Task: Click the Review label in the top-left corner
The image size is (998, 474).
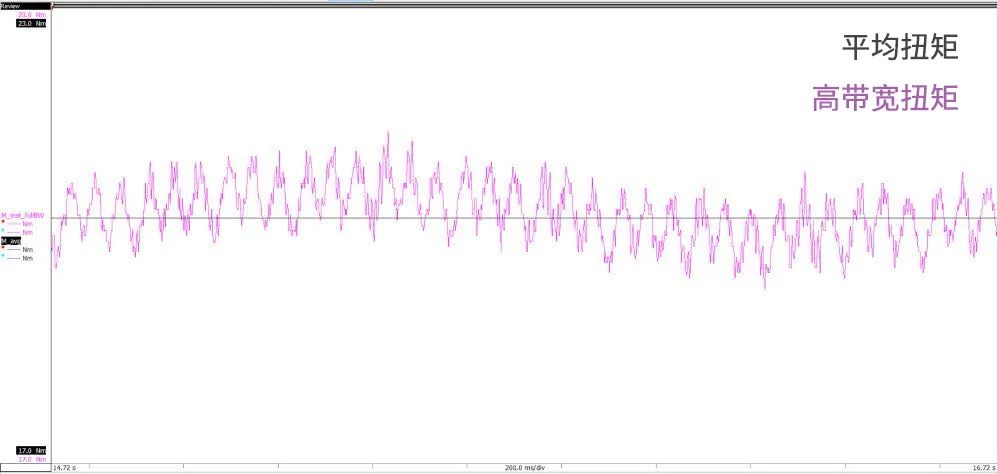Action: point(10,6)
